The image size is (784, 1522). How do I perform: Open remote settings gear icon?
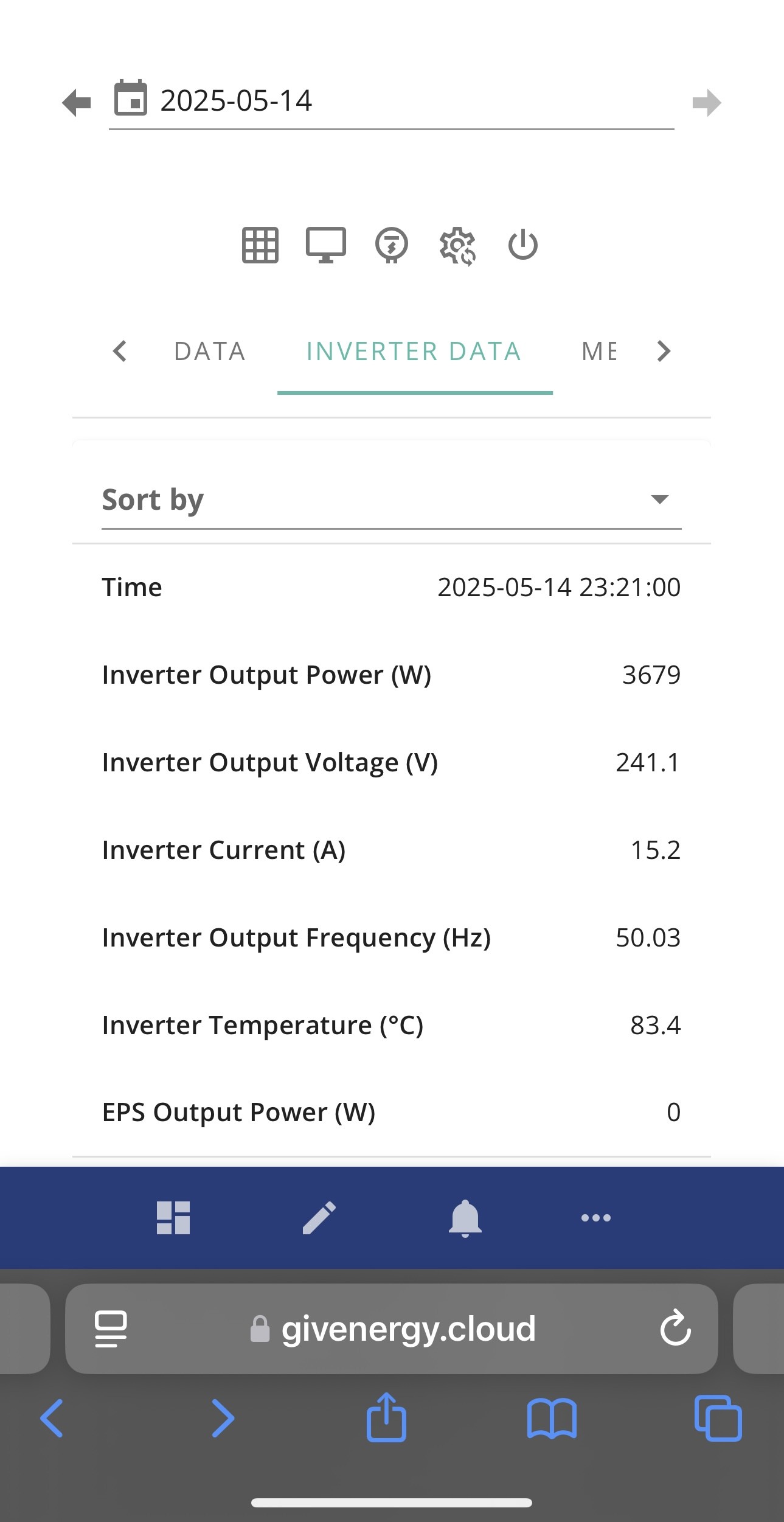pos(457,246)
